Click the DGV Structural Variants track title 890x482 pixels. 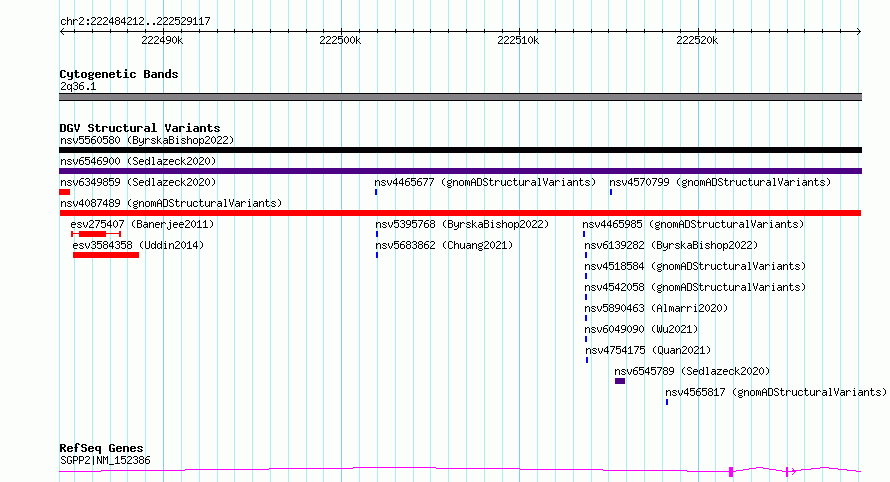(x=140, y=128)
